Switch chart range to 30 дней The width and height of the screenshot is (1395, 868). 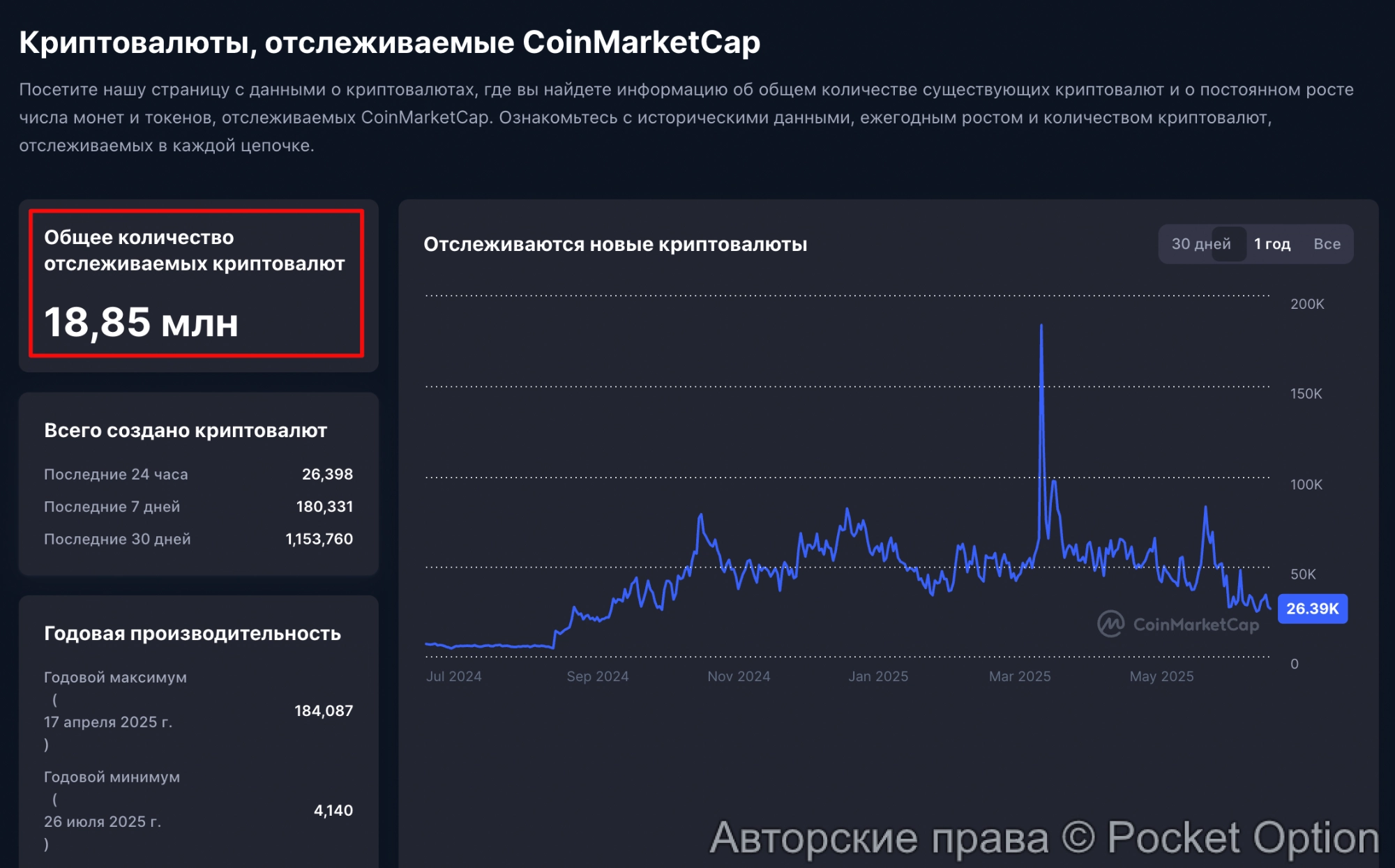tap(1200, 244)
